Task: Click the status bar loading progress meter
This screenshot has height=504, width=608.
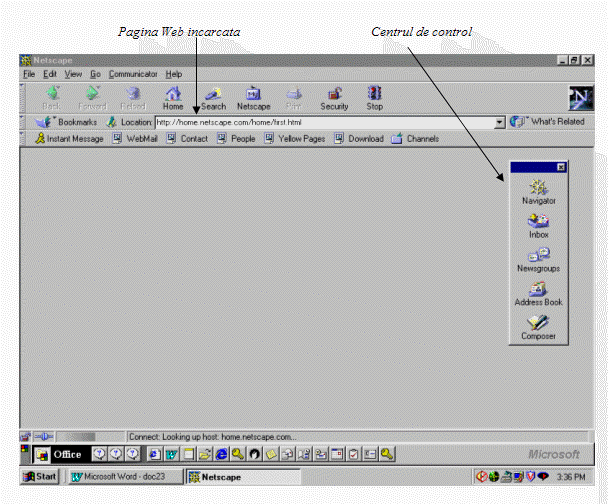Action: 91,437
